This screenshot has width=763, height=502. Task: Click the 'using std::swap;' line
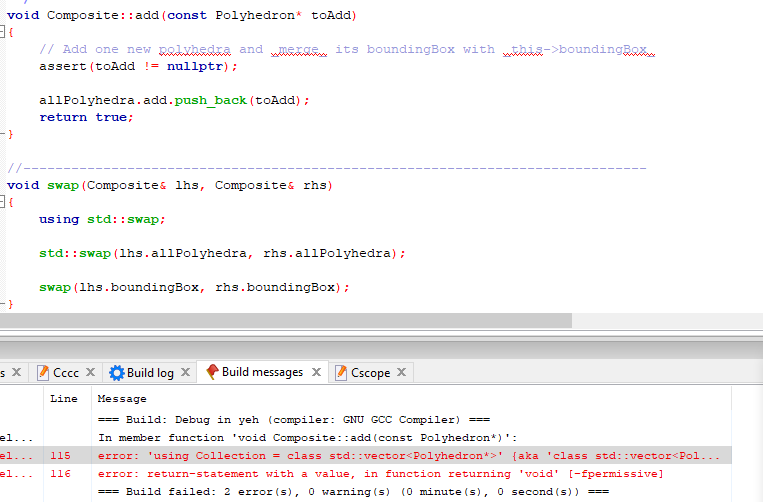(x=102, y=219)
